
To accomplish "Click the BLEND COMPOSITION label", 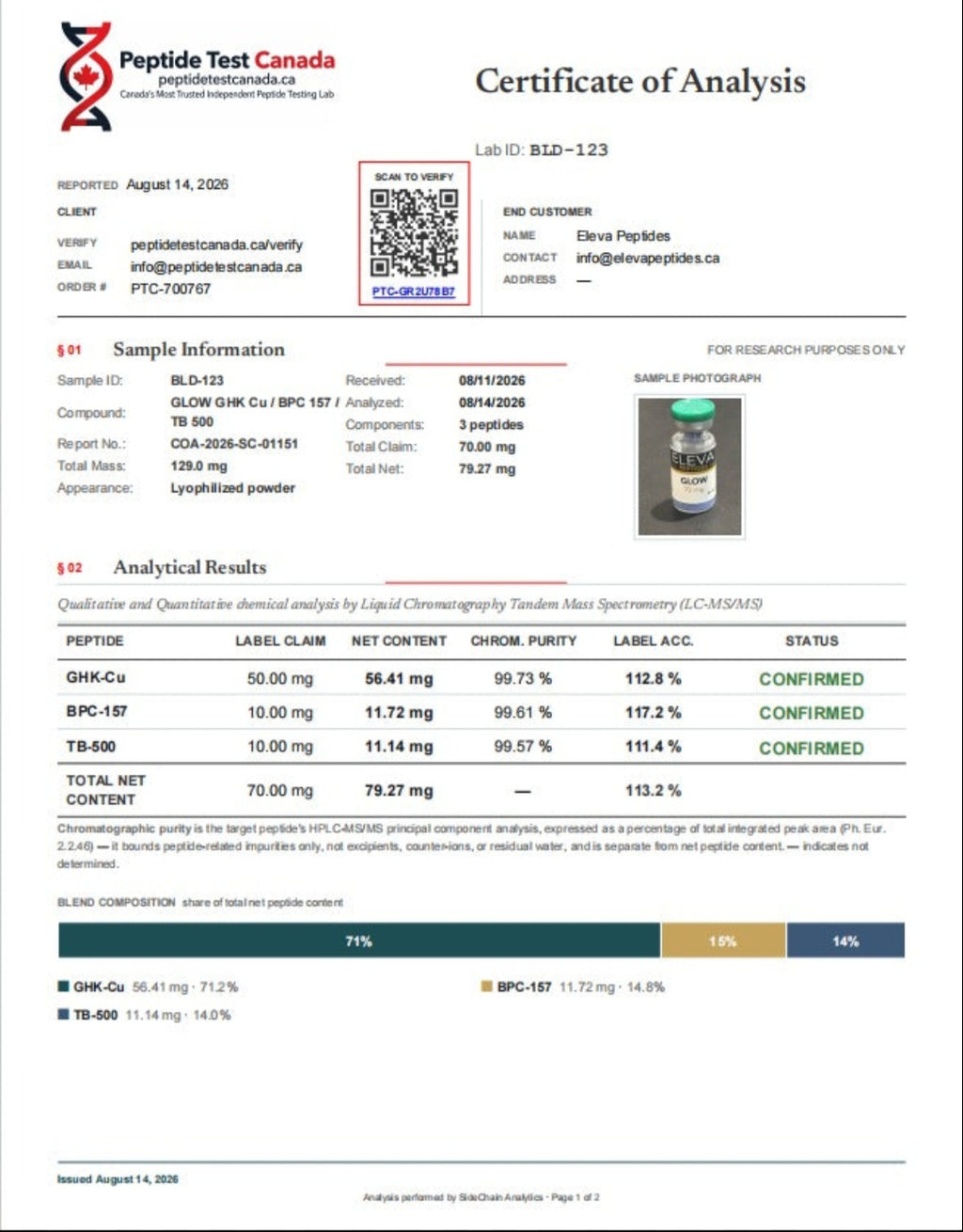I will point(117,902).
